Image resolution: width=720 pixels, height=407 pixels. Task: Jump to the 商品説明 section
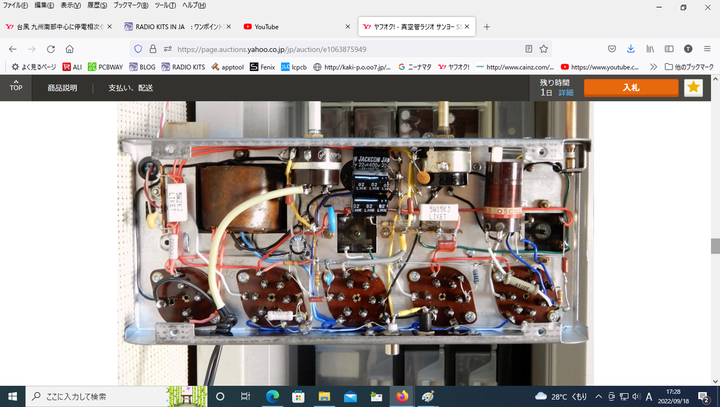point(64,88)
